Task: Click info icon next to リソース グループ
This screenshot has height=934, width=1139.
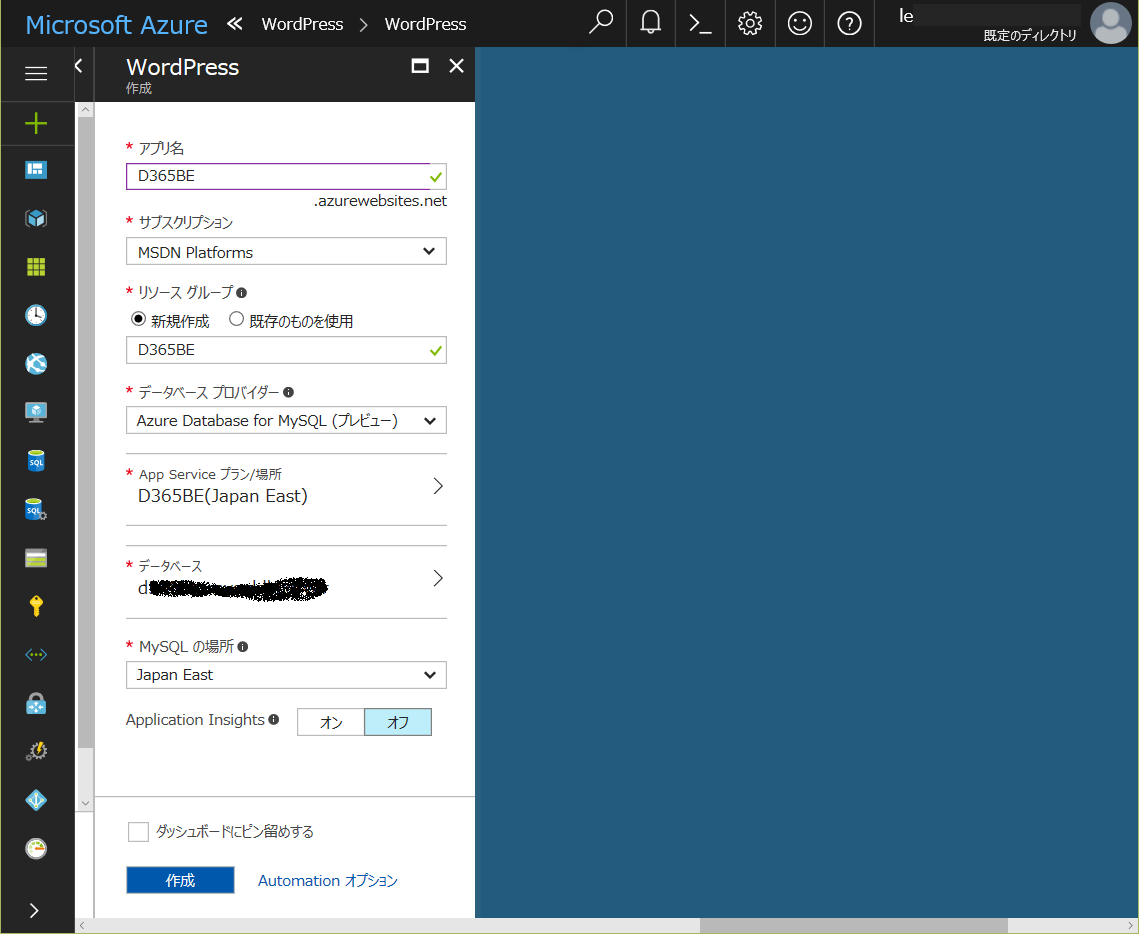Action: [x=242, y=293]
